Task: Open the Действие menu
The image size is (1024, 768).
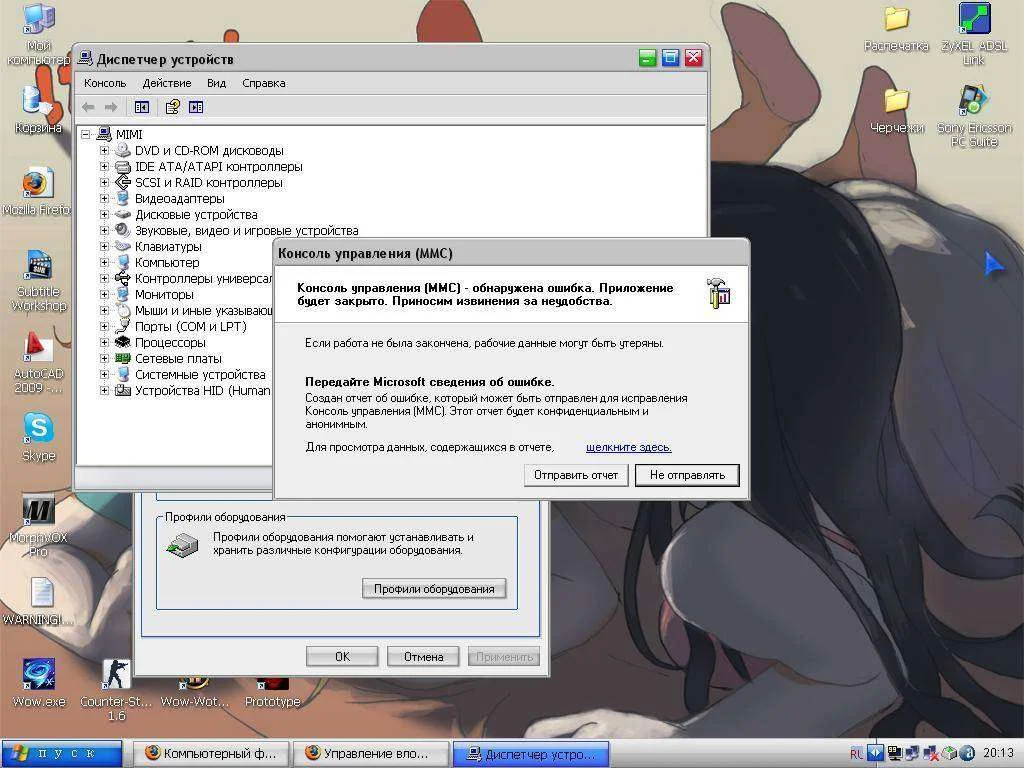Action: 167,83
